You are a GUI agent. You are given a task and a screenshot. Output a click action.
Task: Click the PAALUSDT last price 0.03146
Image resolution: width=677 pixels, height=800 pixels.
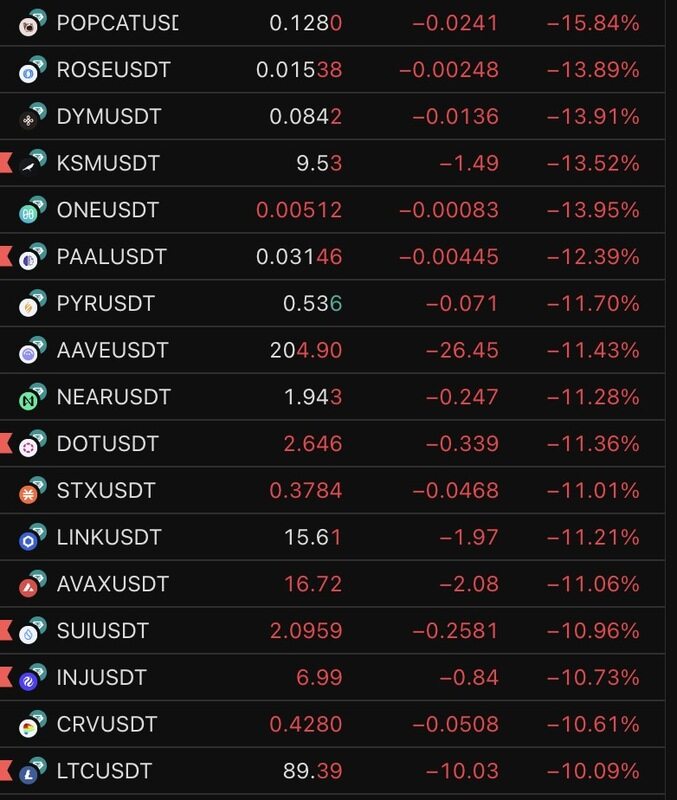tap(299, 257)
